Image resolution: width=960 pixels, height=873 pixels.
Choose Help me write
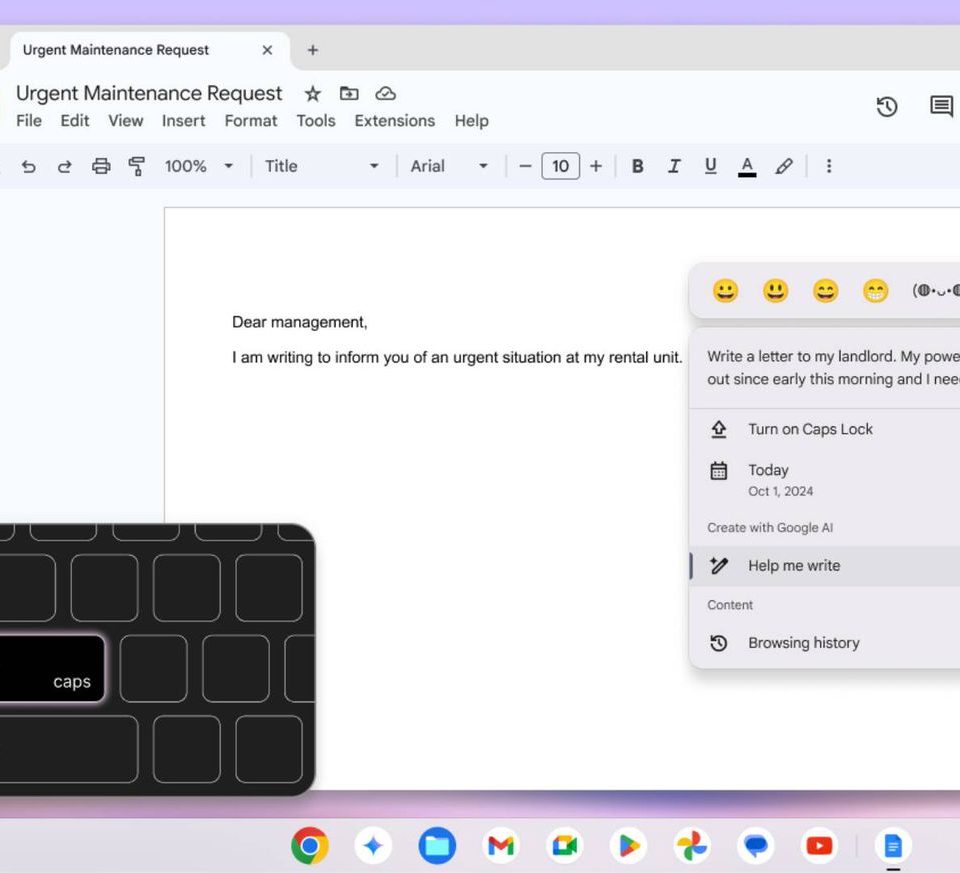[x=794, y=566]
